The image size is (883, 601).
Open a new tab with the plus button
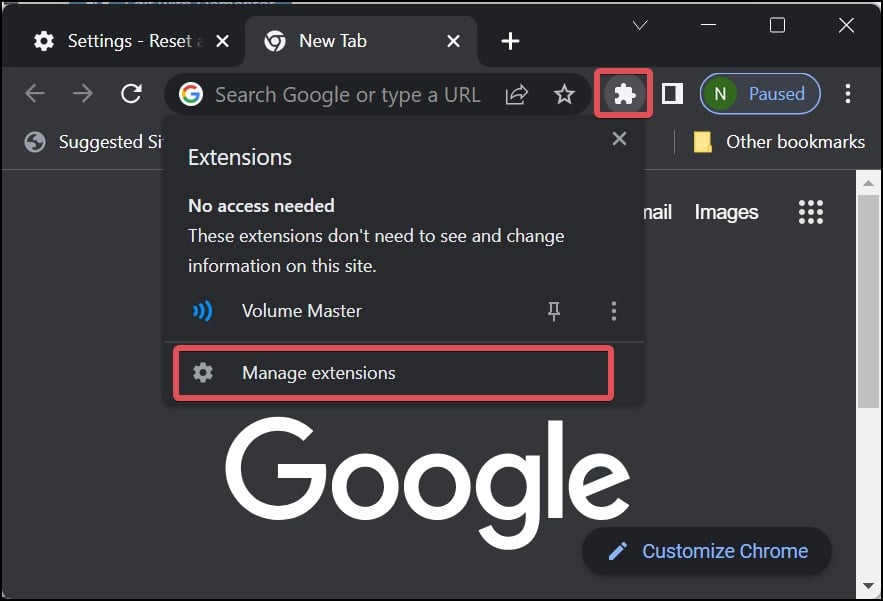(510, 41)
